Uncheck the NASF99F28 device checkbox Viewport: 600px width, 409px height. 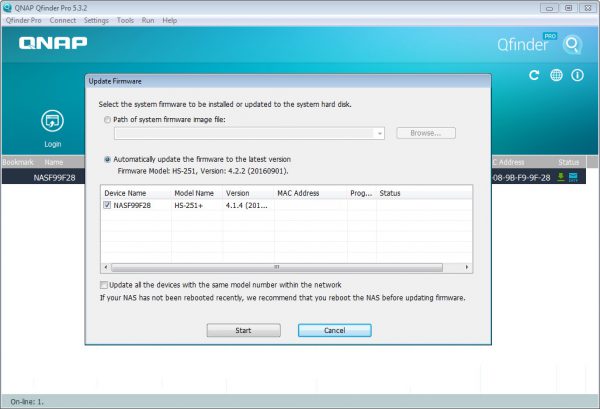[x=107, y=205]
